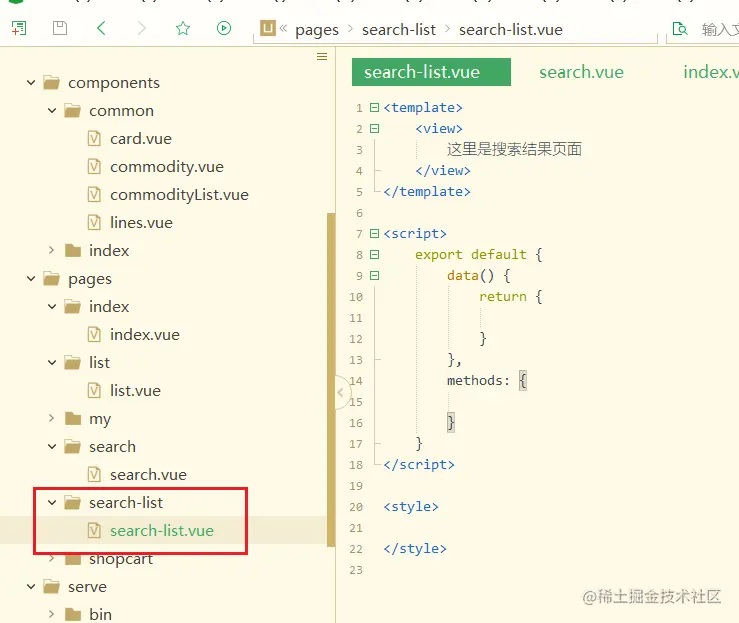This screenshot has width=739, height=623.
Task: Open card.vue in the file tree
Action: pyautogui.click(x=140, y=139)
